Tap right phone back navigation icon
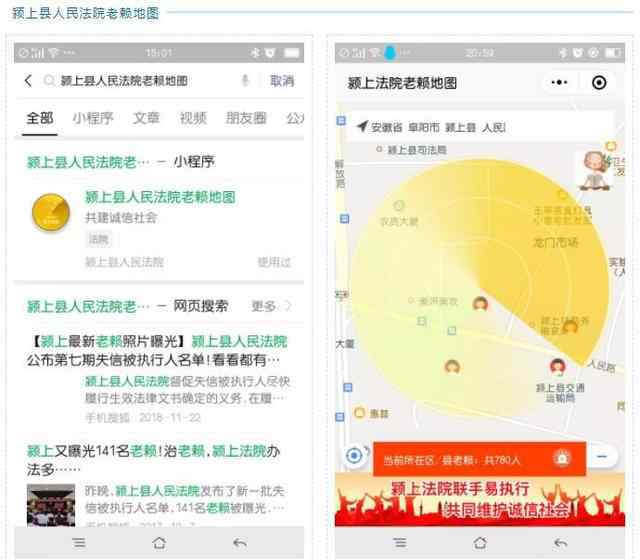640x560 pixels. [561, 543]
